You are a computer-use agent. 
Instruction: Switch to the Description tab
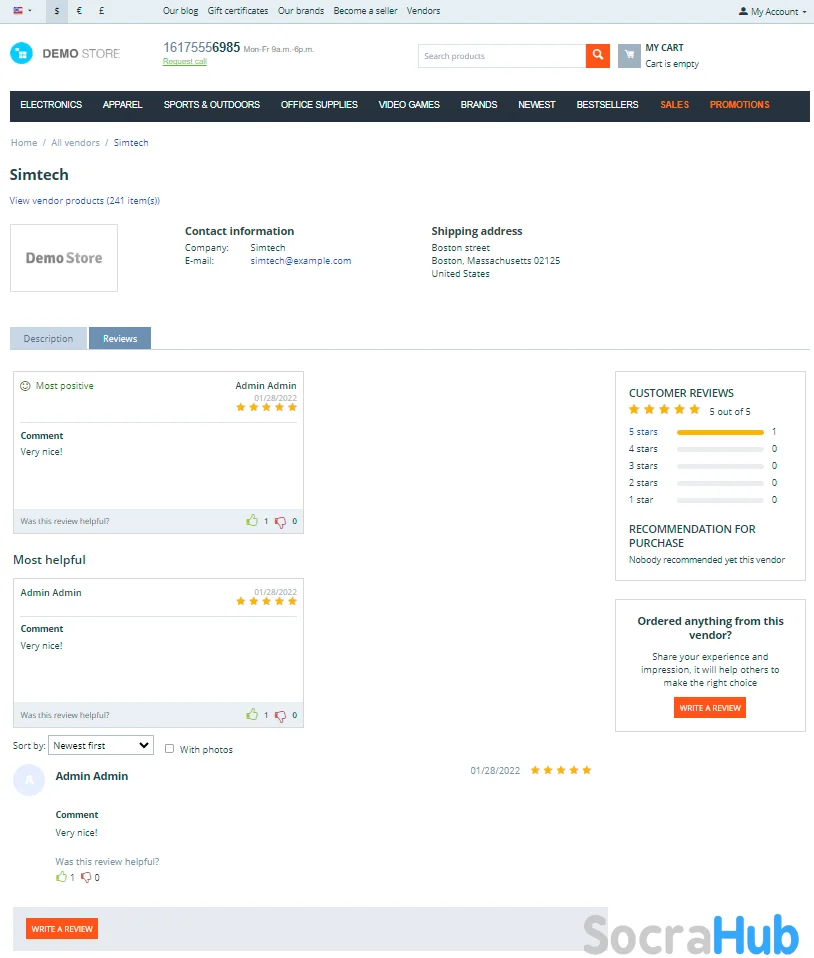[48, 338]
